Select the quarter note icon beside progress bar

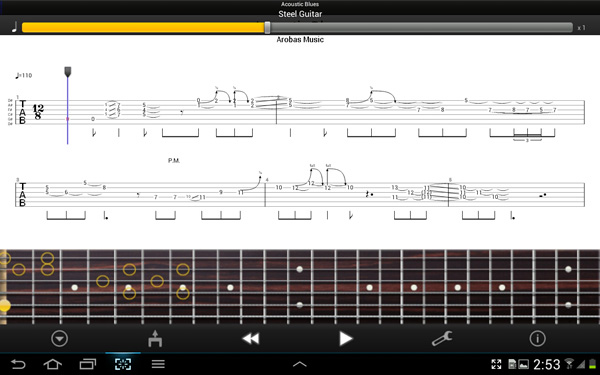[x=14, y=27]
